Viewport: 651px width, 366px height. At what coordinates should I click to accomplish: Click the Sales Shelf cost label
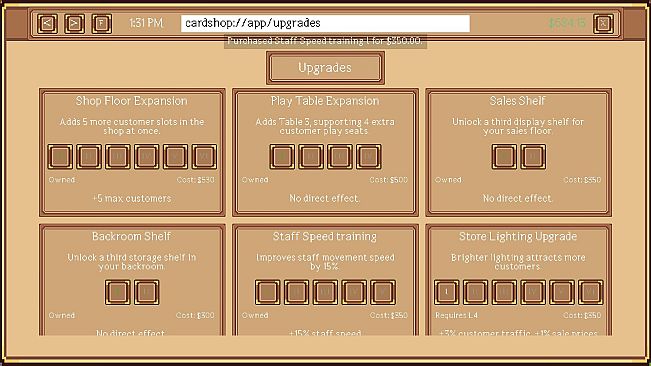click(582, 180)
